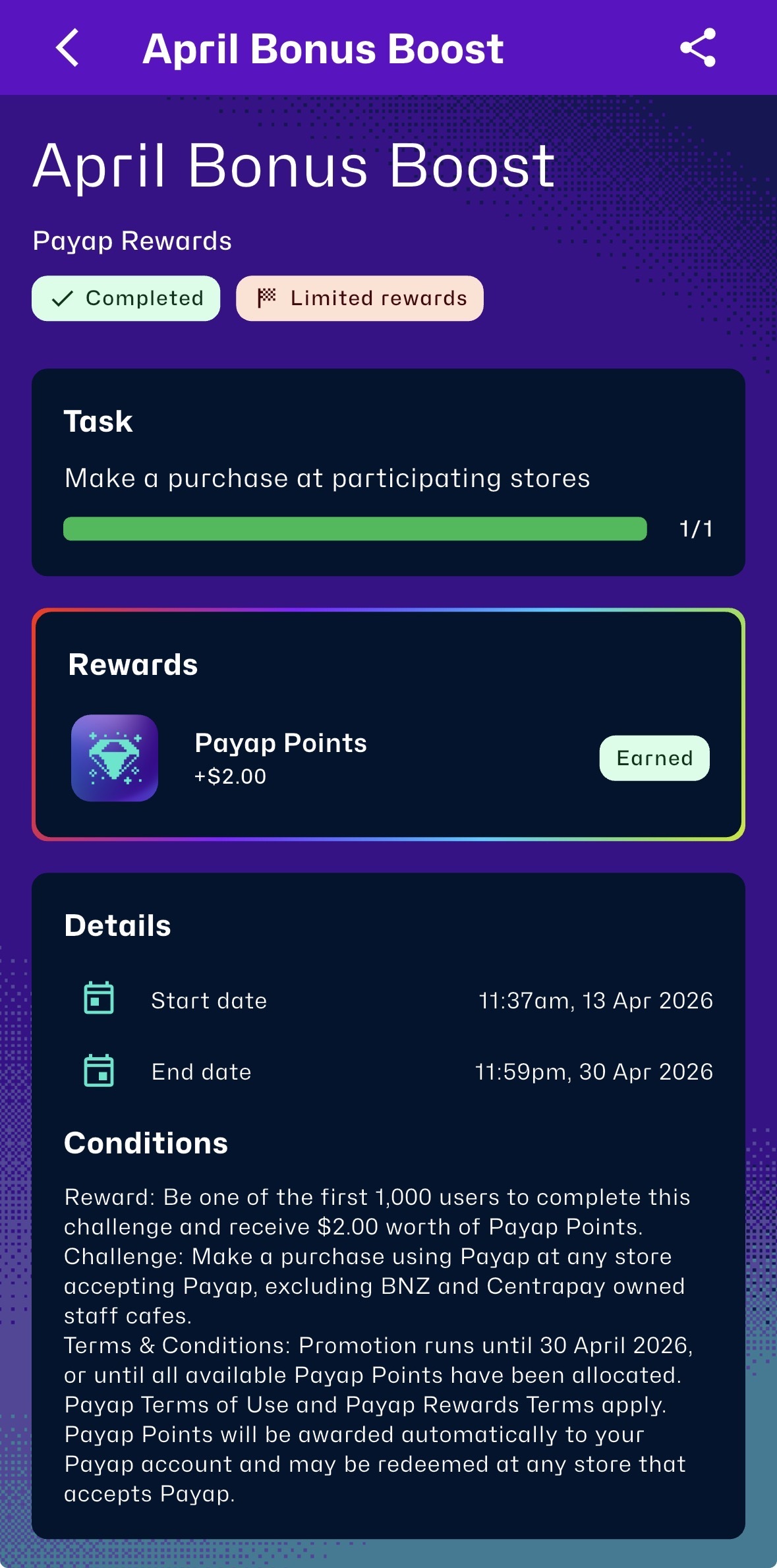The image size is (777, 1568).
Task: Tap the Payap Points diamond icon
Action: point(115,758)
